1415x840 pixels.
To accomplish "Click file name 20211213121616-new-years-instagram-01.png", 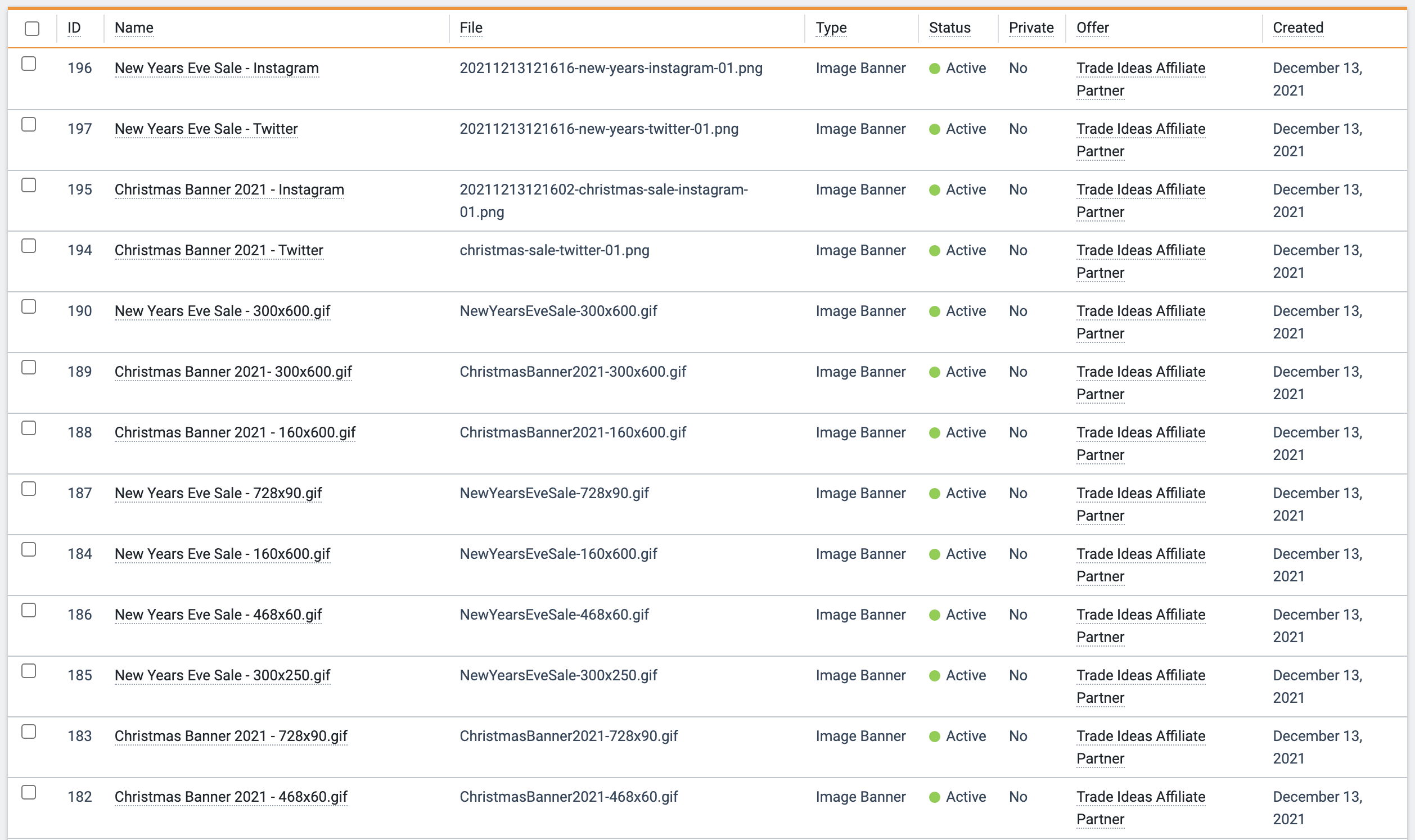I will tap(611, 69).
